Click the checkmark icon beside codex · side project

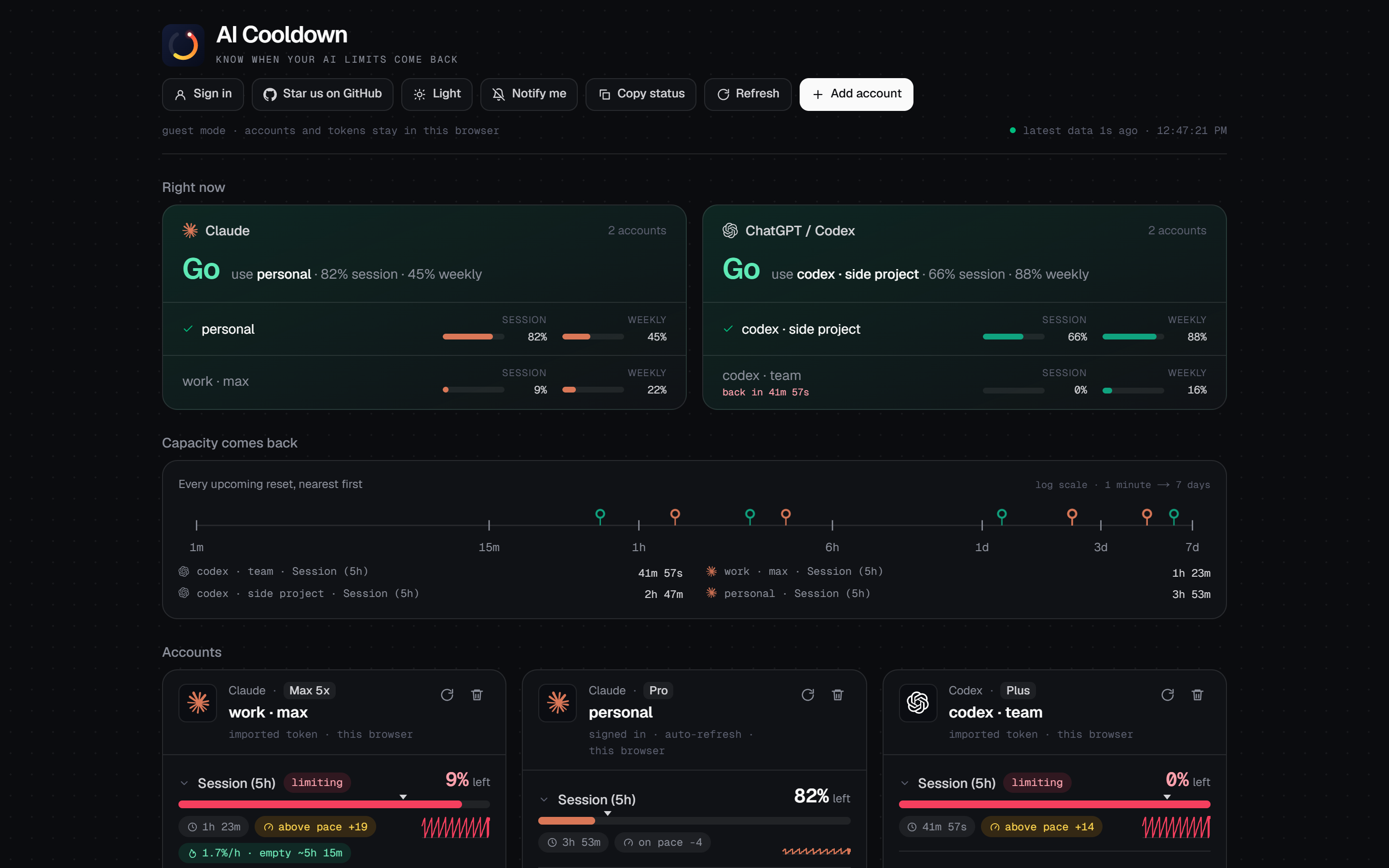(x=728, y=329)
